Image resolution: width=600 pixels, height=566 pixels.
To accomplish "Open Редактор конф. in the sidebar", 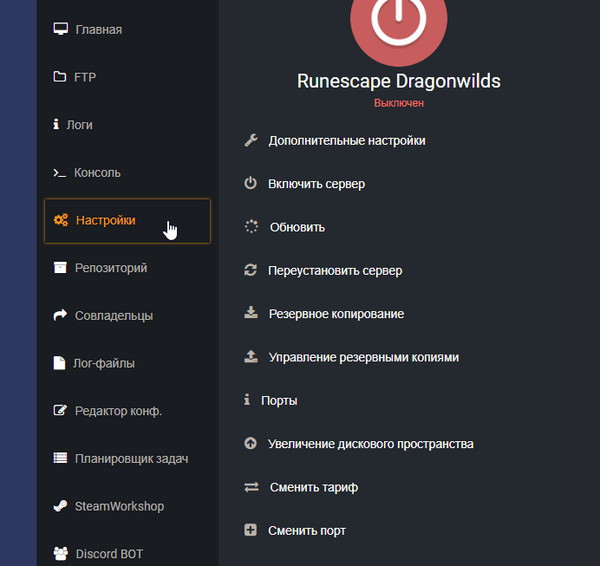I will tap(118, 411).
